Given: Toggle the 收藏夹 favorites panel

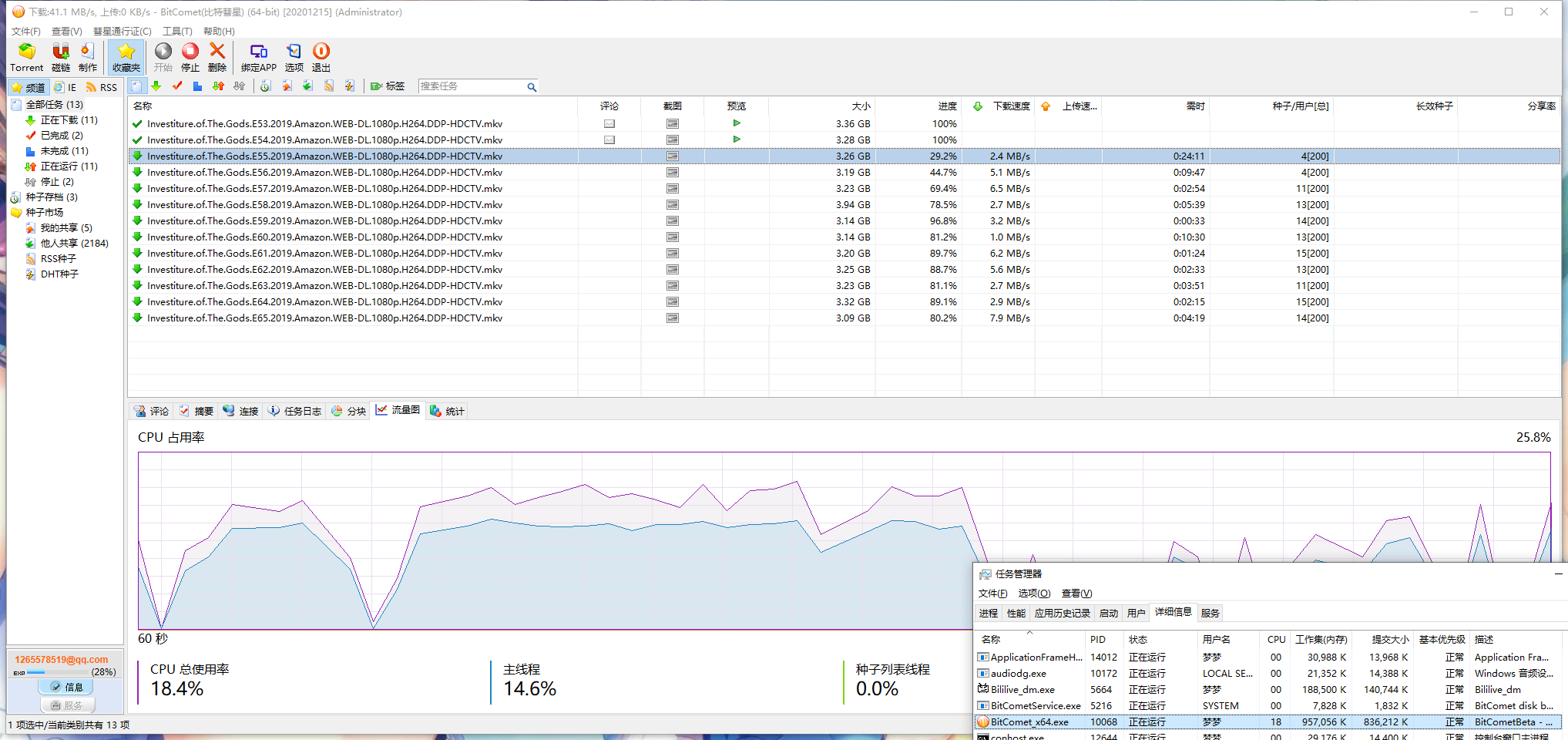Looking at the screenshot, I should point(126,58).
